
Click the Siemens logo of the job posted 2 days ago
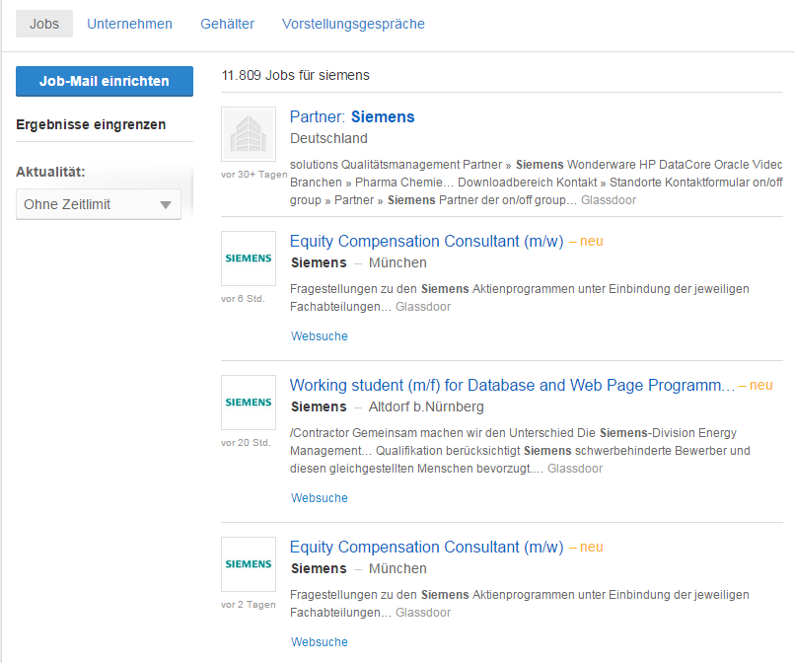[x=248, y=564]
